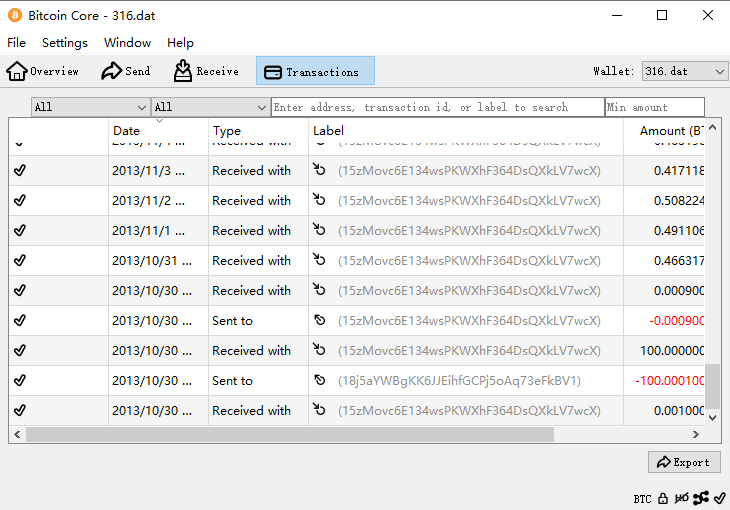This screenshot has height=510, width=730.
Task: Open the Settings menu
Action: pyautogui.click(x=65, y=43)
